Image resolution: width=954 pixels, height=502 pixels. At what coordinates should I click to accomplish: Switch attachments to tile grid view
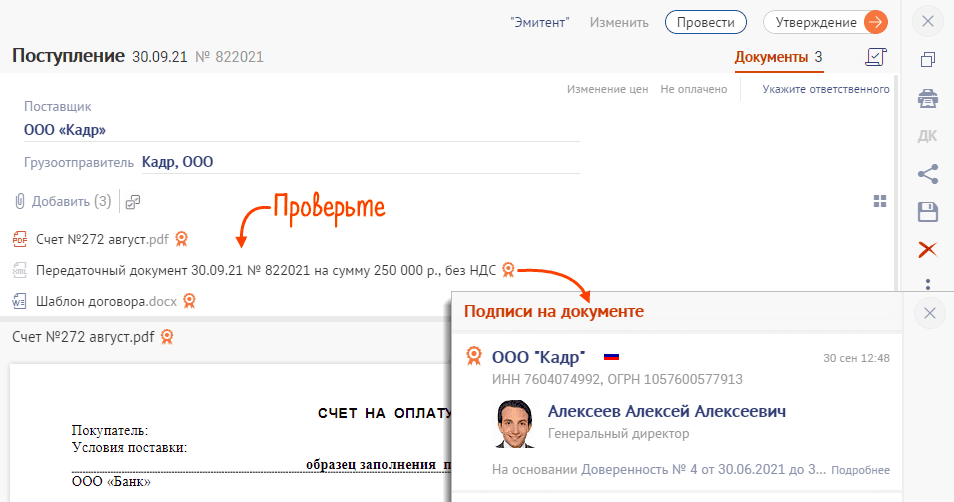click(x=880, y=201)
